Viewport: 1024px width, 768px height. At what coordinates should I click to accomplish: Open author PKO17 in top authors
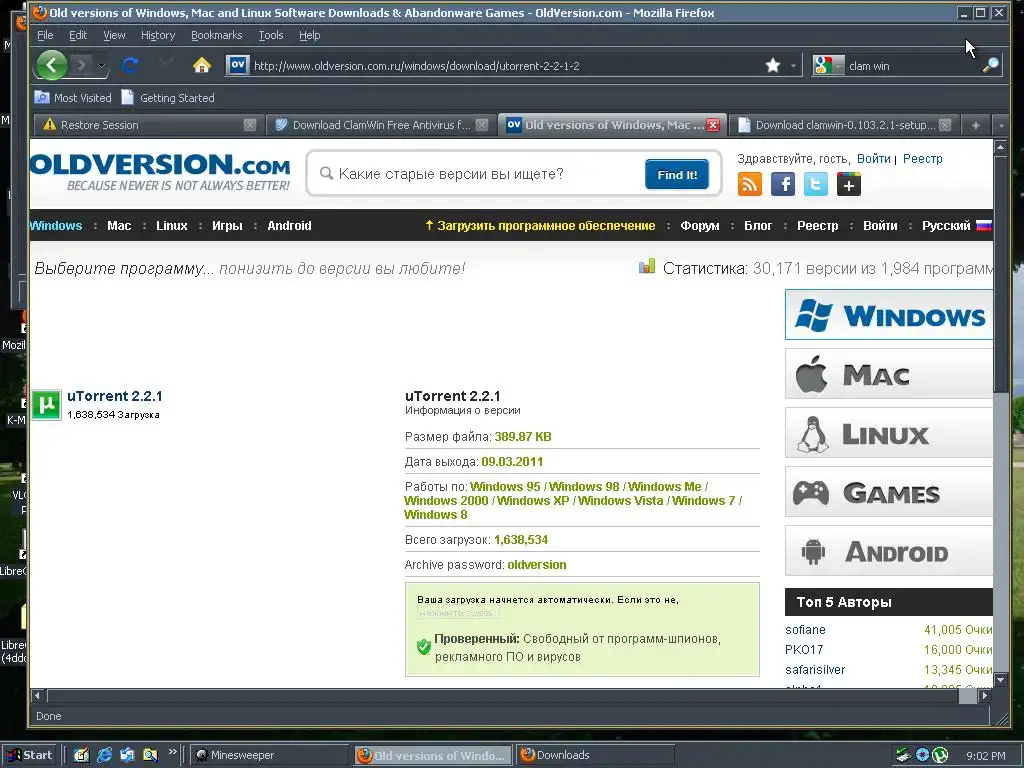tap(804, 650)
